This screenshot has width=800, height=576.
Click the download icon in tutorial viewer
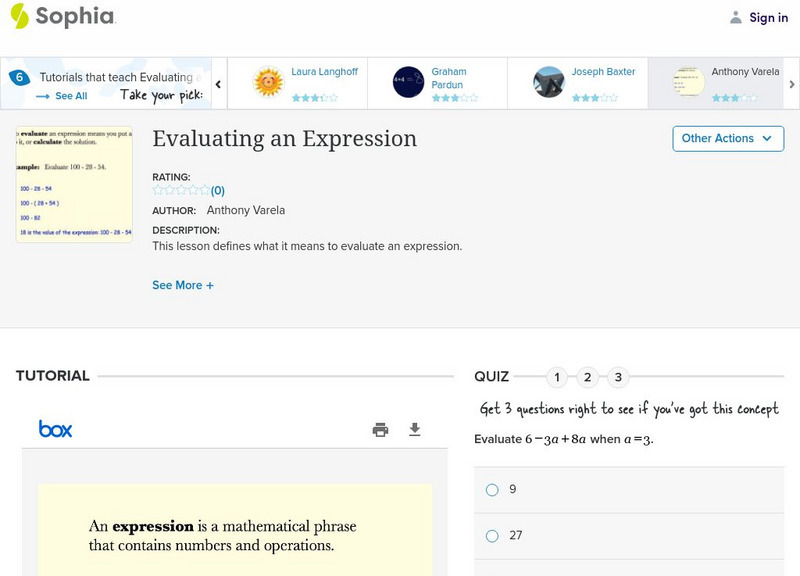[x=415, y=430]
